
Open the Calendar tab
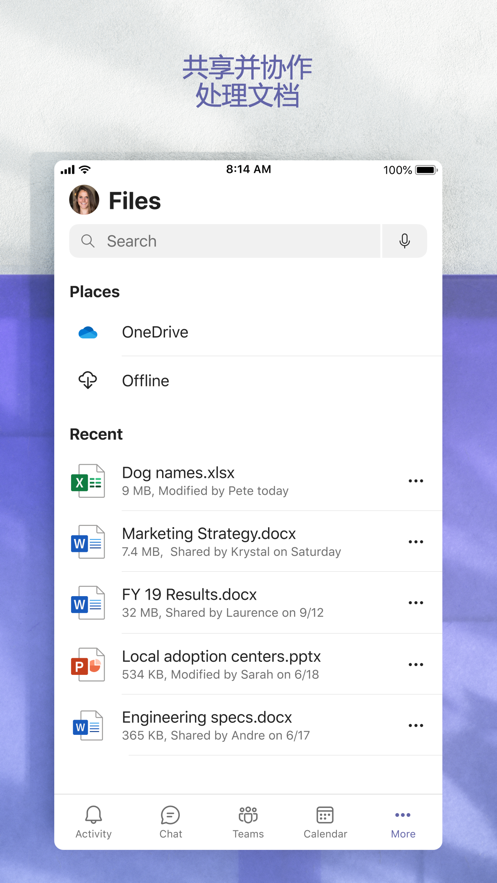(325, 822)
